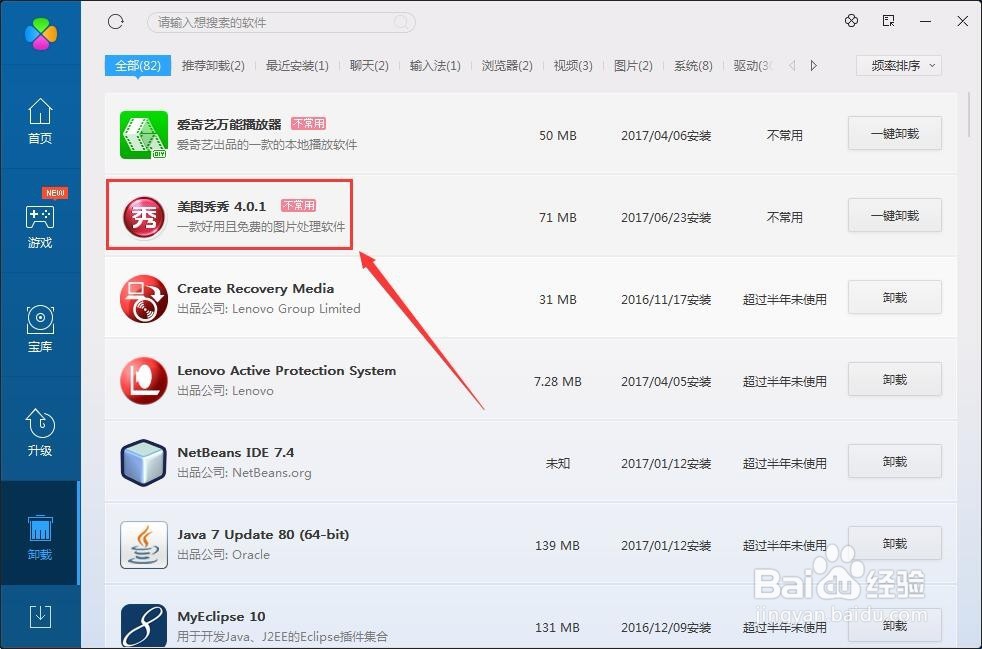Switch to 聊天(2) tab
This screenshot has height=649, width=982.
pos(369,65)
